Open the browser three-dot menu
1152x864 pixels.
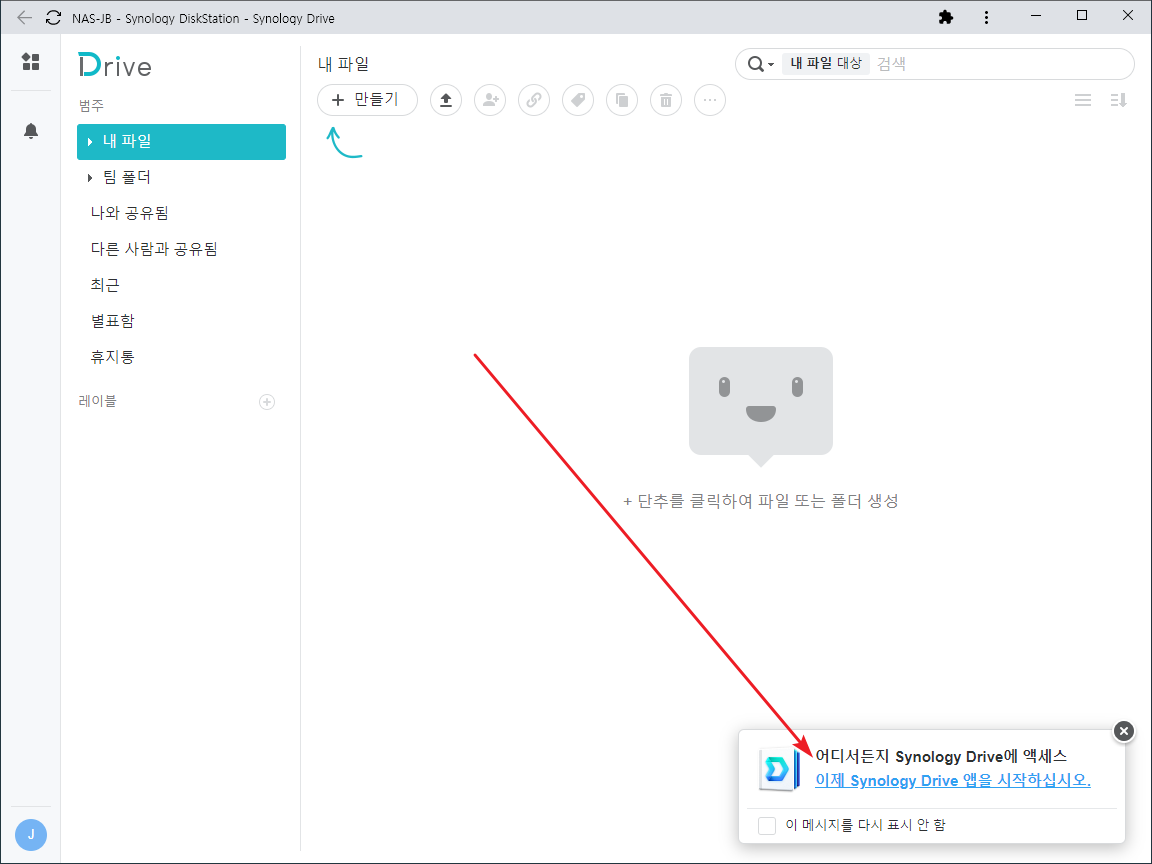986,17
